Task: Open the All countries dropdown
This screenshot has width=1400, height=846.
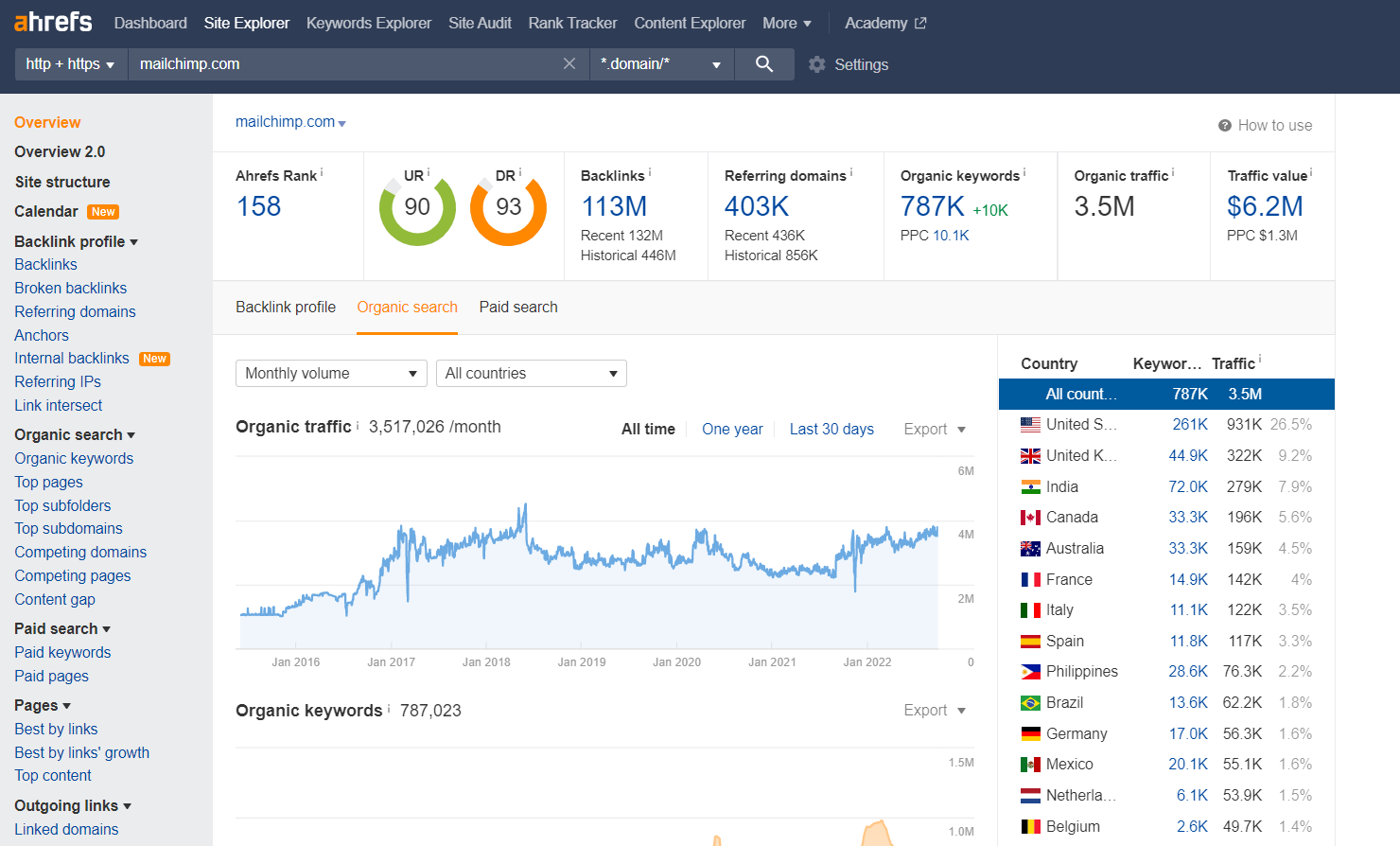Action: coord(532,373)
